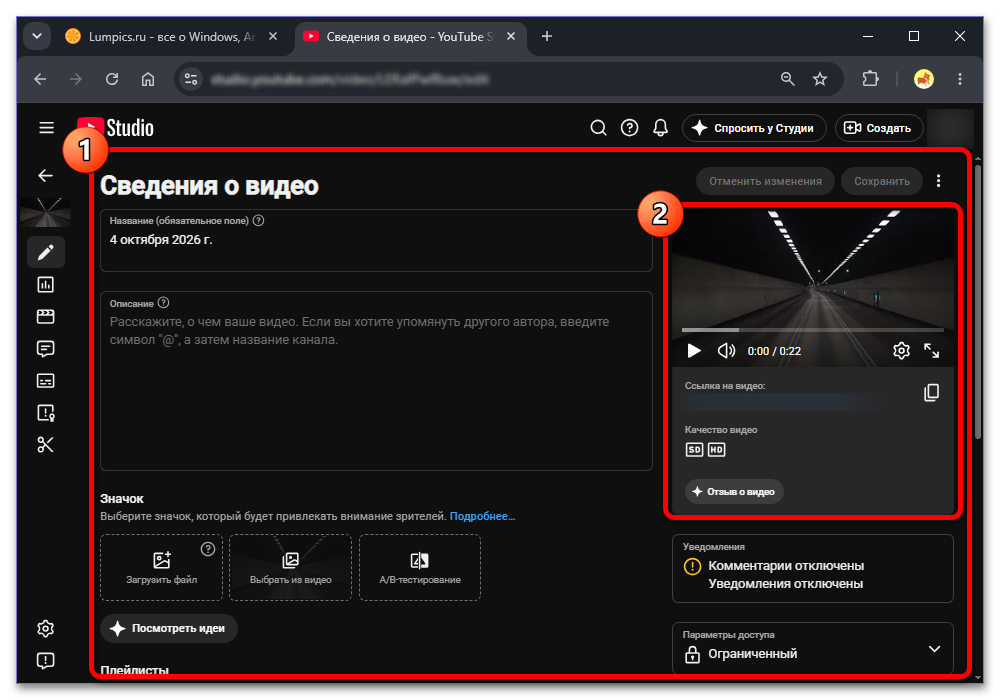Click the page vertical scrollbar
The height and width of the screenshot is (700, 1000).
coord(978,302)
